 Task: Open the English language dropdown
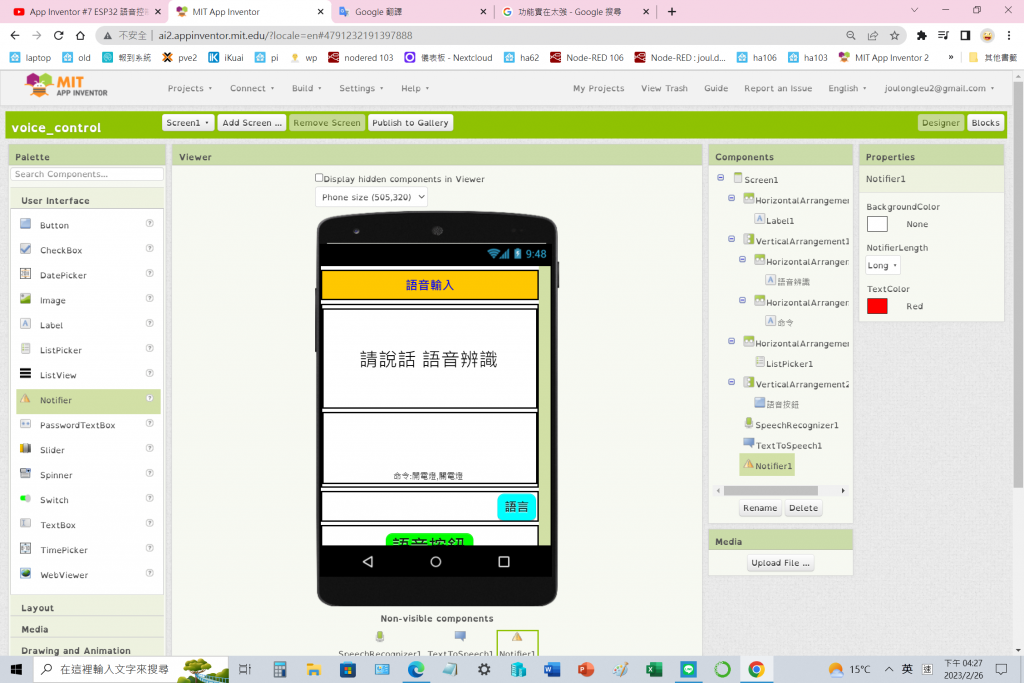pos(847,88)
